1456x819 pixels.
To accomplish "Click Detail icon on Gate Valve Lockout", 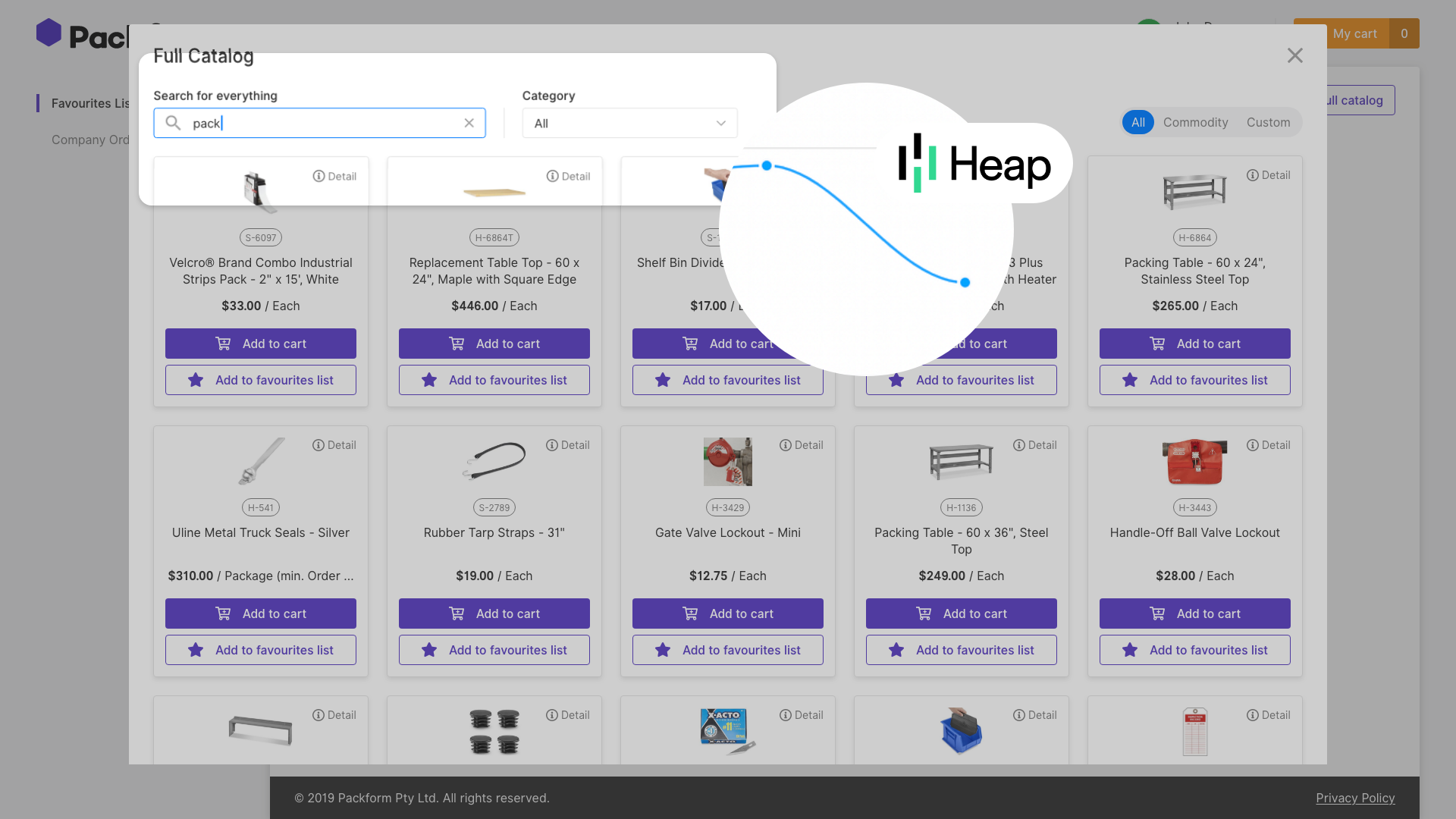I will tap(786, 445).
